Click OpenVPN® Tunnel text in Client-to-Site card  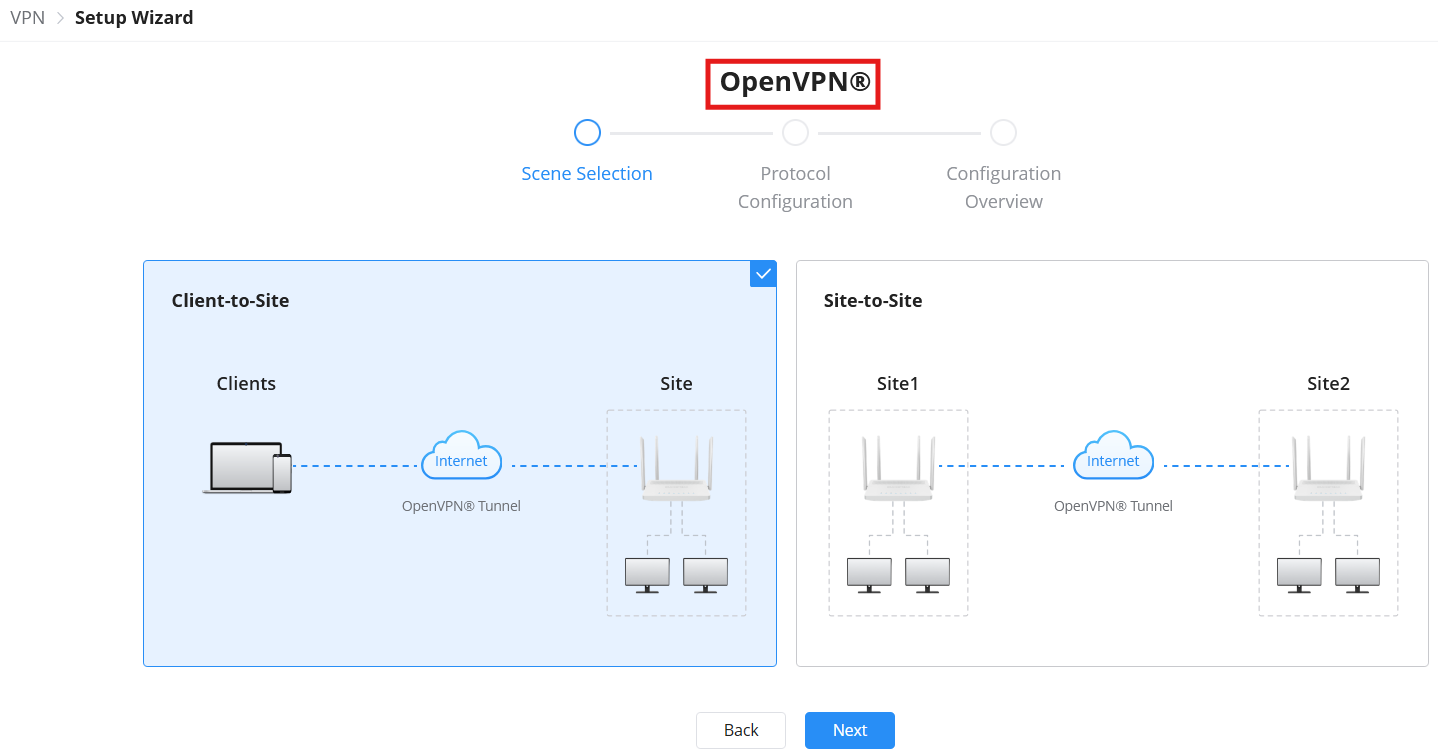(461, 506)
